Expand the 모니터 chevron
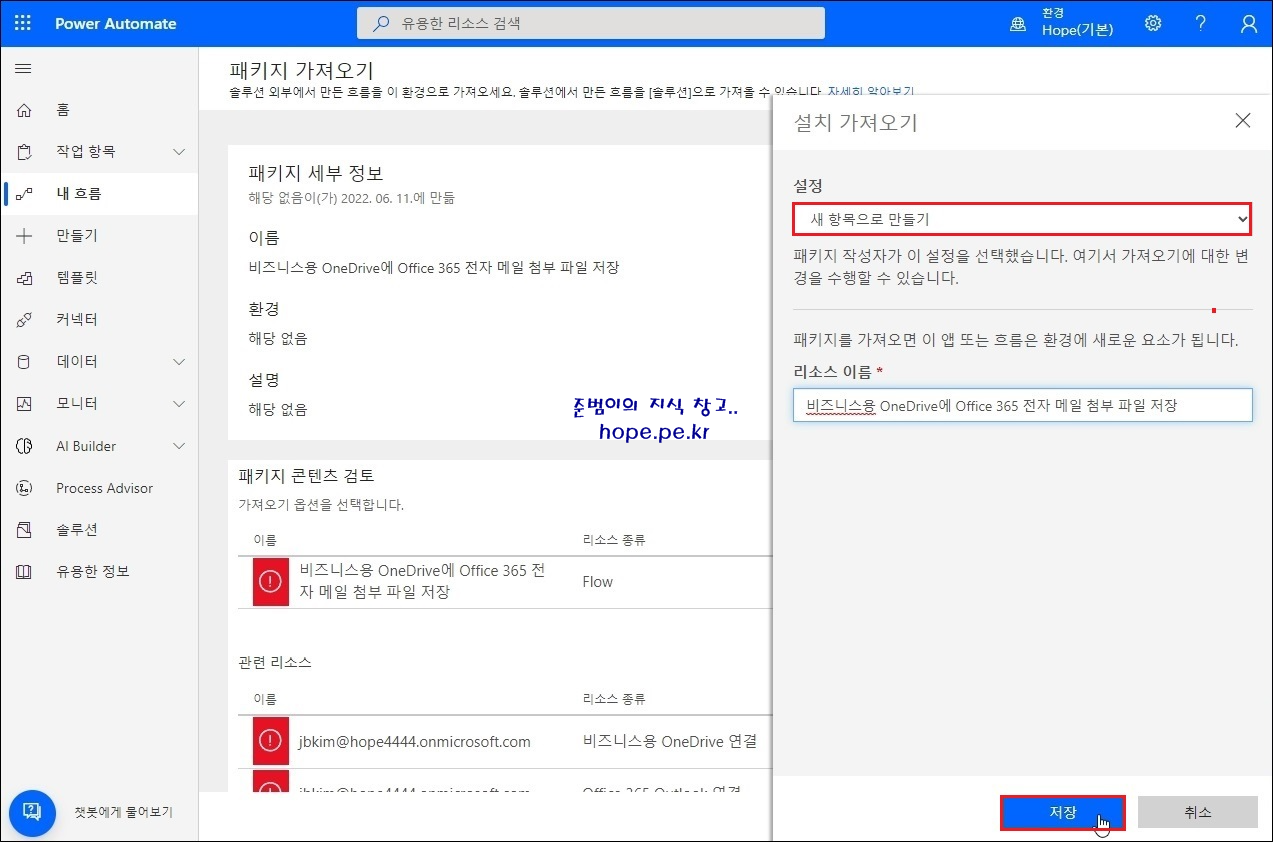1273x842 pixels. [x=179, y=404]
